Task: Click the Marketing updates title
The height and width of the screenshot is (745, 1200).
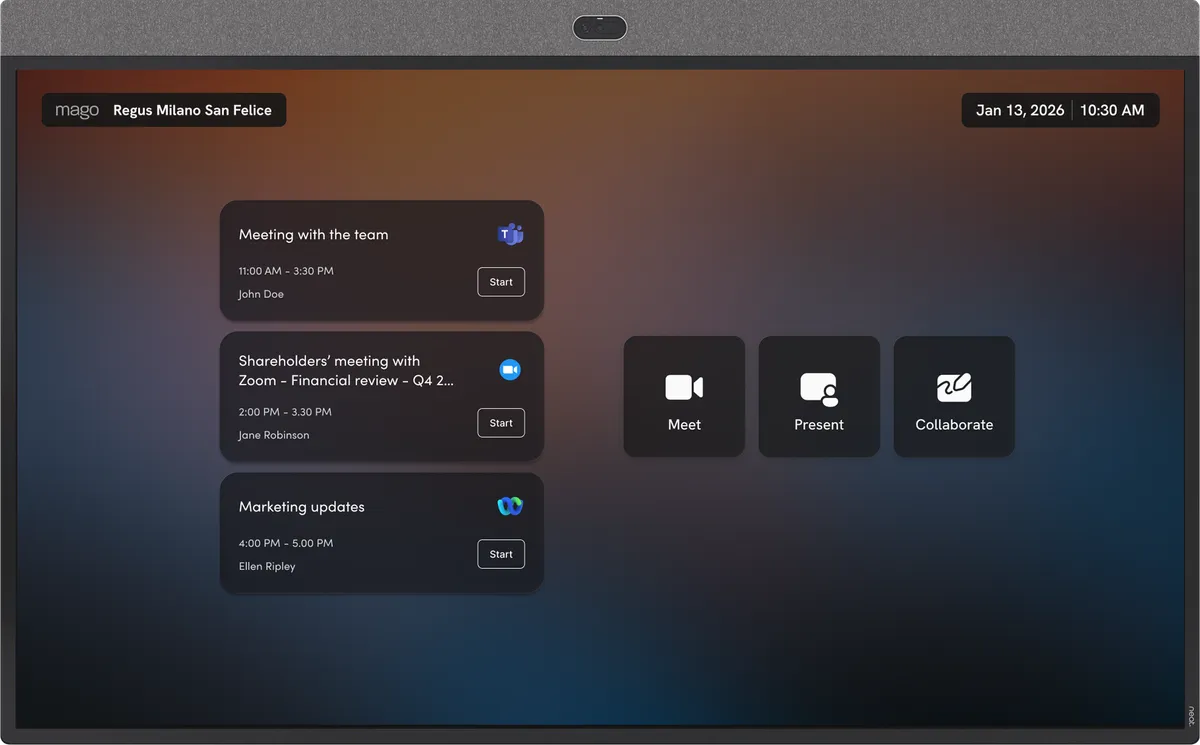Action: [301, 507]
